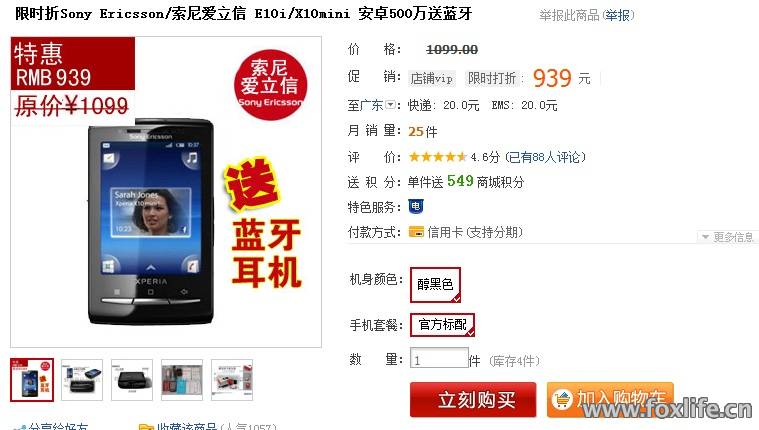The height and width of the screenshot is (430, 759).
Task: Select the first selected product thumbnail
Action: pyautogui.click(x=32, y=380)
